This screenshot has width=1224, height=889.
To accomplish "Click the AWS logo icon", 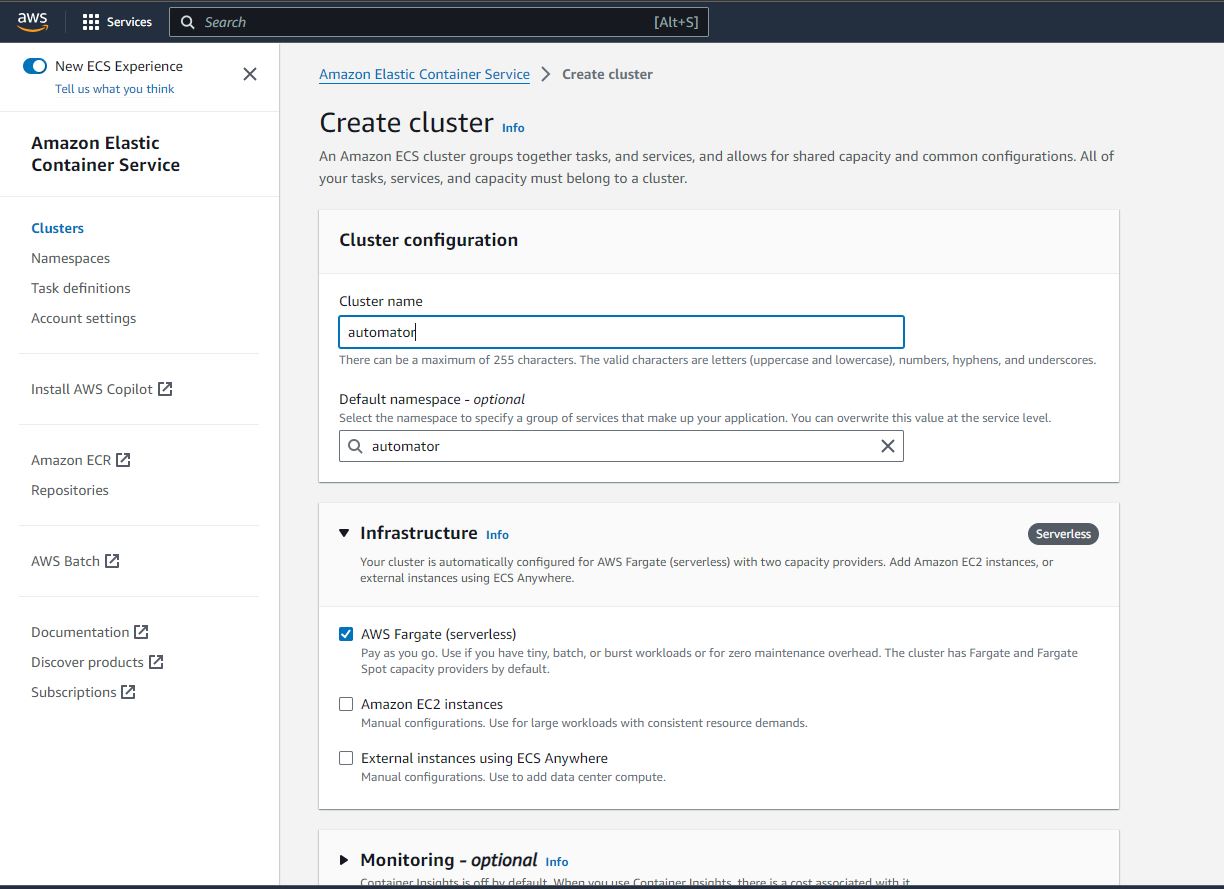I will (x=32, y=21).
